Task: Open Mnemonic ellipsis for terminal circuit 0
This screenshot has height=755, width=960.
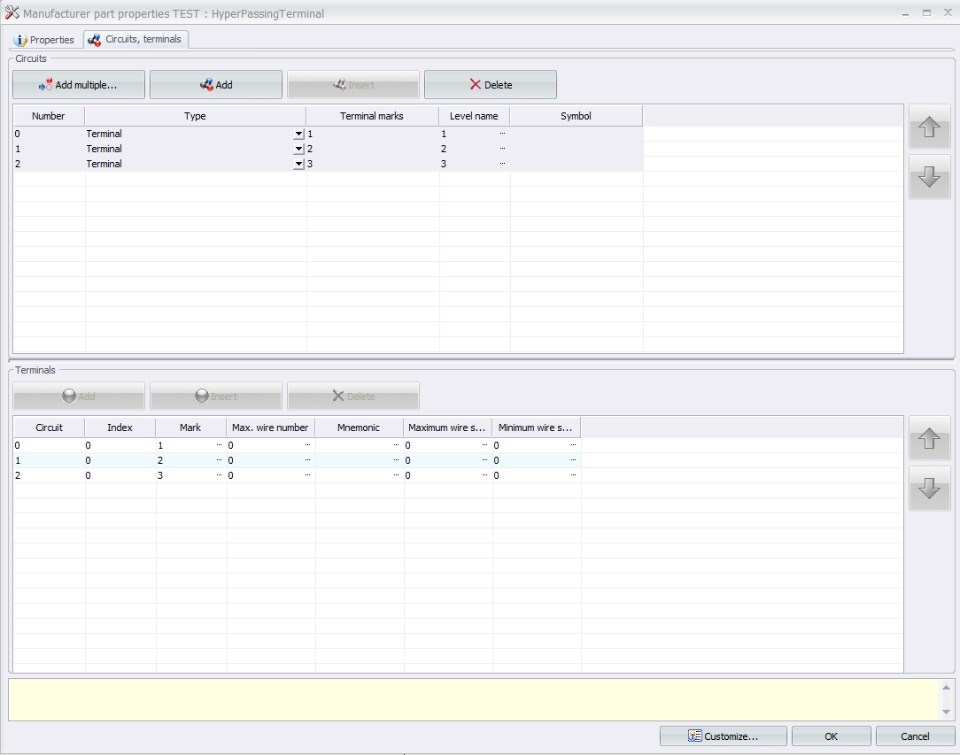Action: pyautogui.click(x=396, y=445)
